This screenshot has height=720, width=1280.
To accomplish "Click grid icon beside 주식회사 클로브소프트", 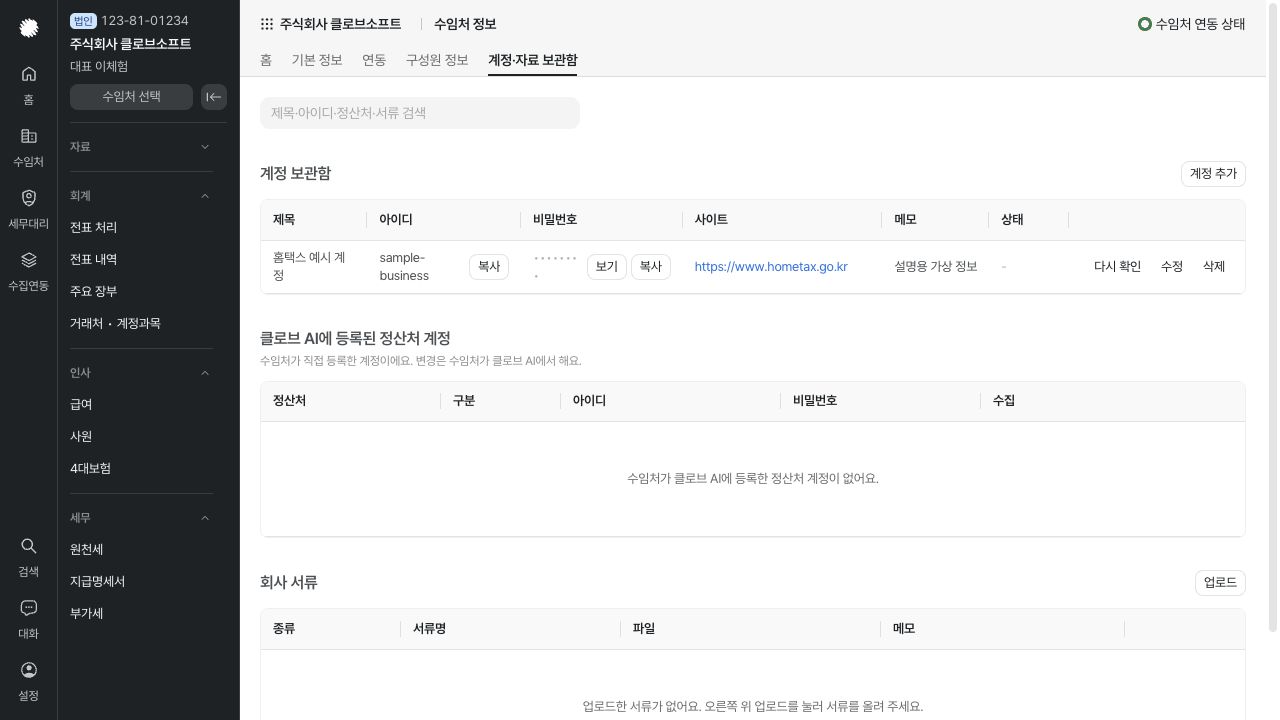I will point(267,24).
